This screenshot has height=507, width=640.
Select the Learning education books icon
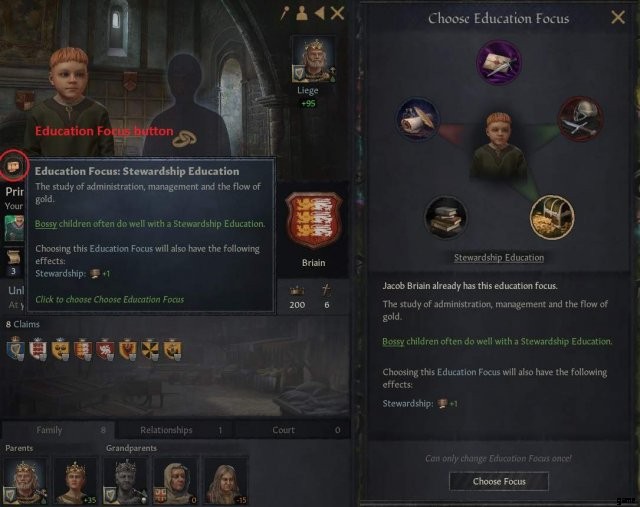point(445,217)
